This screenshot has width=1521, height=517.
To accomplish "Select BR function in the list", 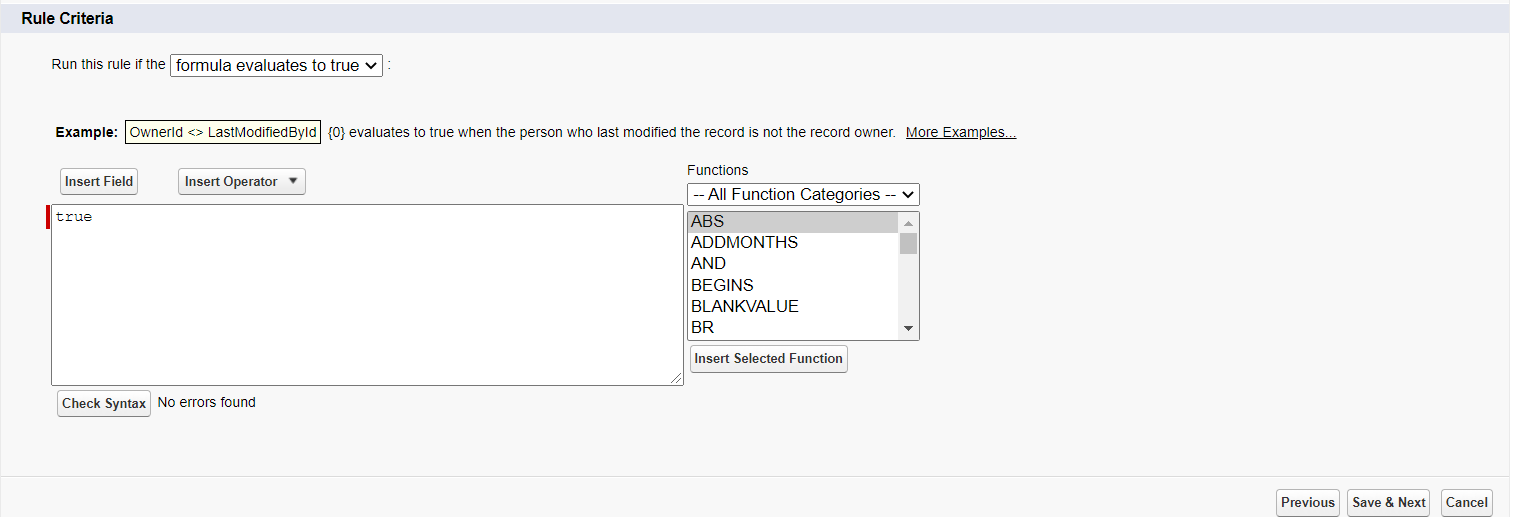I will coord(793,327).
